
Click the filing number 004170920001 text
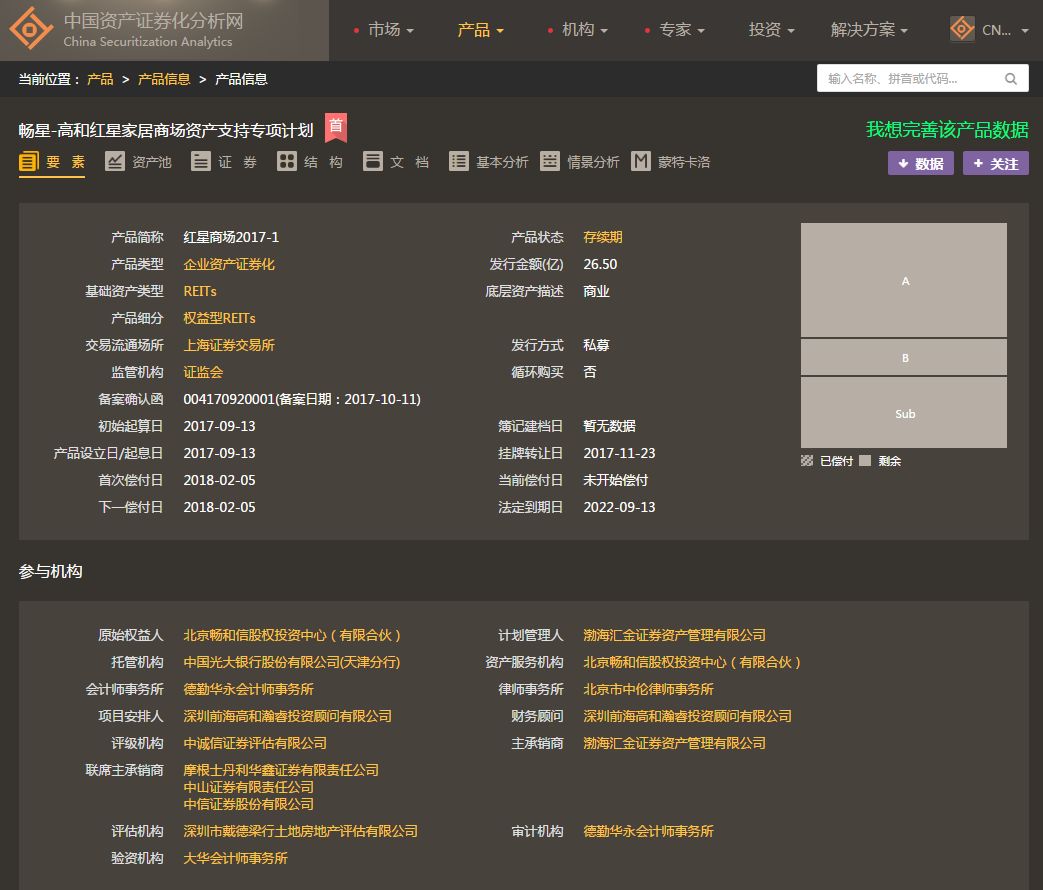pyautogui.click(x=229, y=399)
